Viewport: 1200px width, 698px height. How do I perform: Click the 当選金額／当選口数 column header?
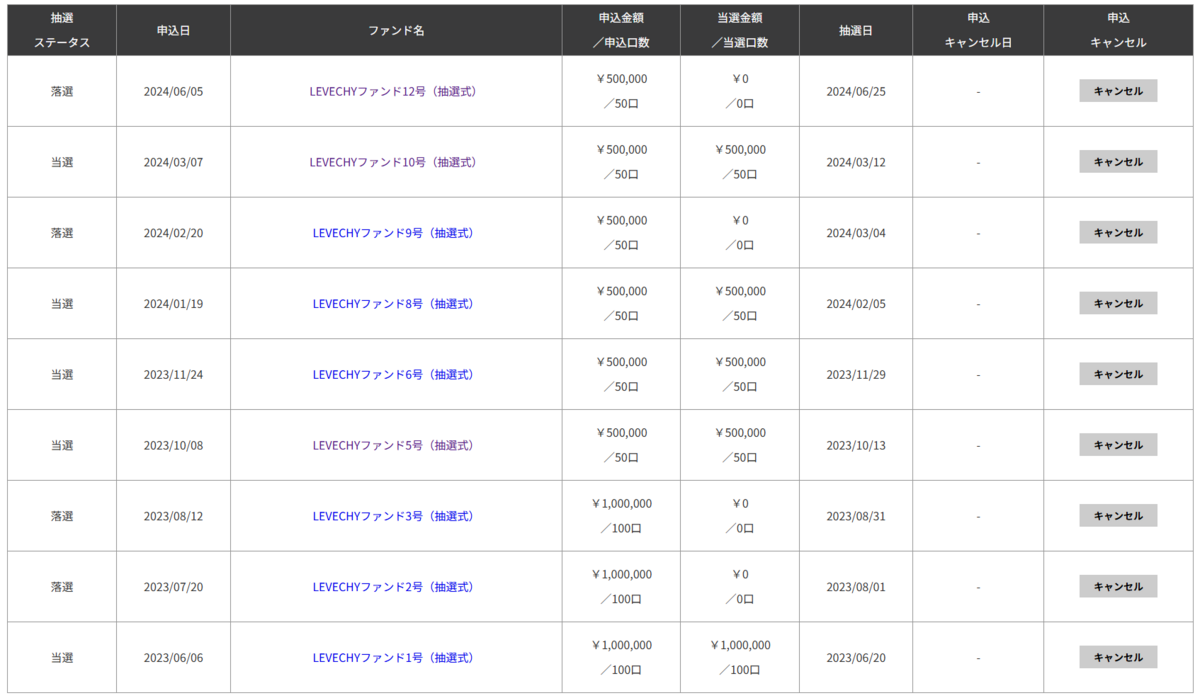pyautogui.click(x=740, y=31)
